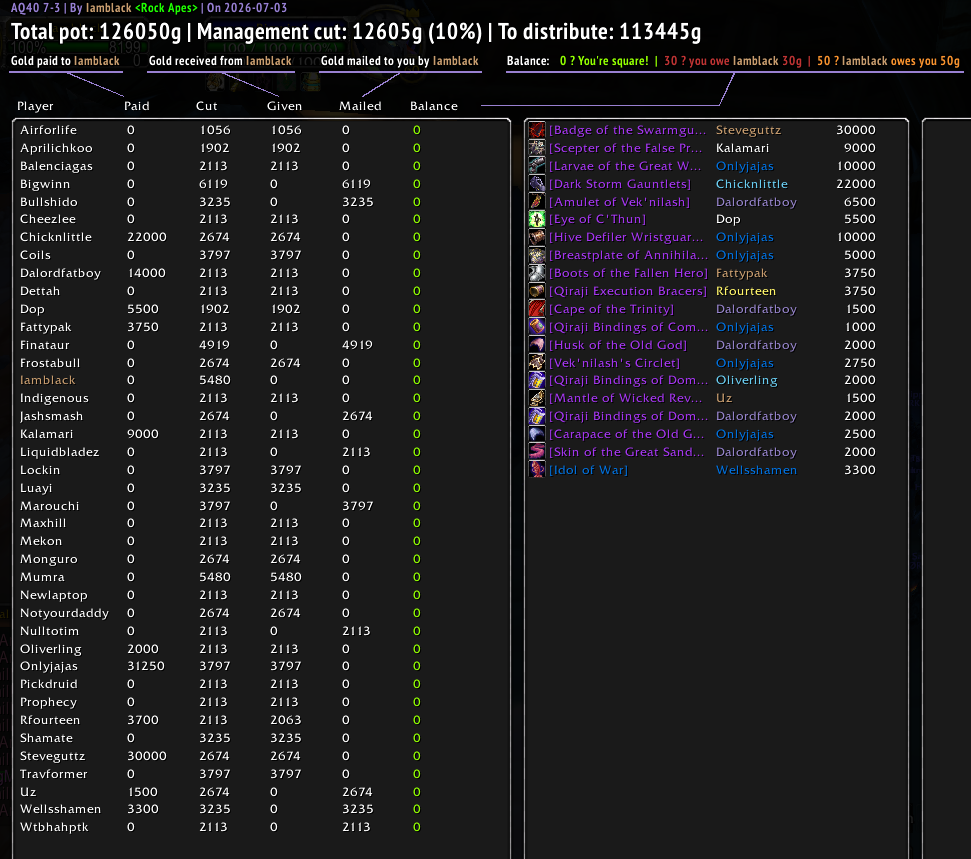Click Chicknlittle buyer name in loot list
Image resolution: width=971 pixels, height=859 pixels.
[752, 184]
